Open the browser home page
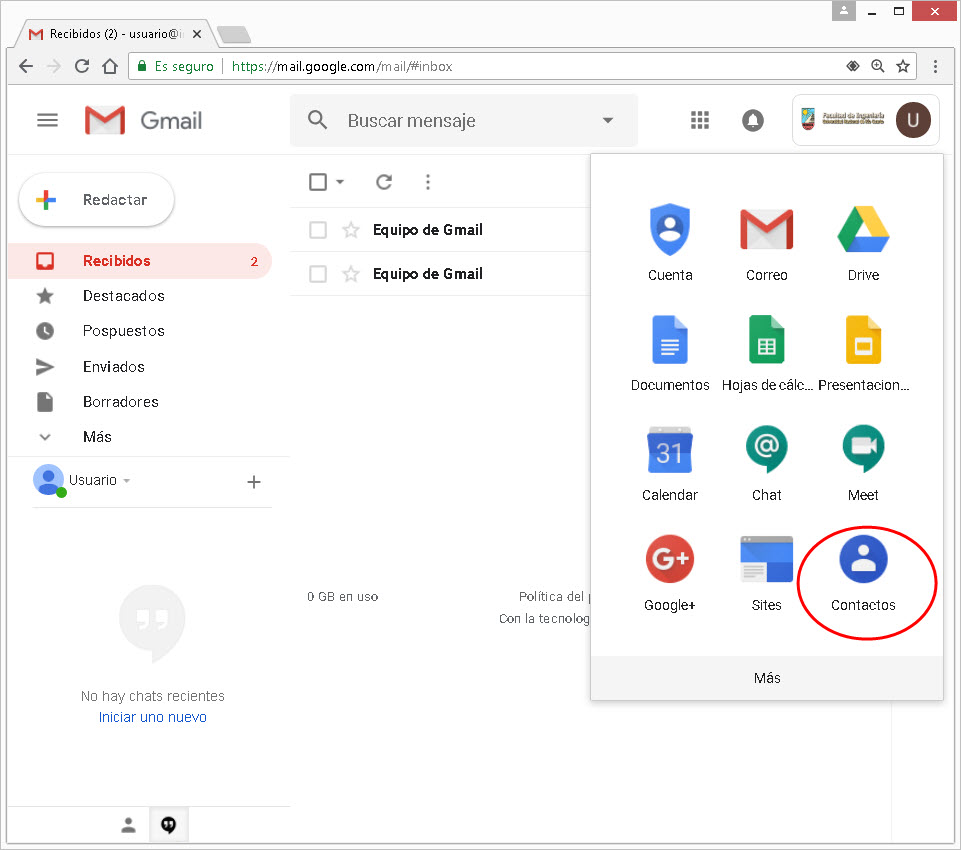 (x=110, y=66)
